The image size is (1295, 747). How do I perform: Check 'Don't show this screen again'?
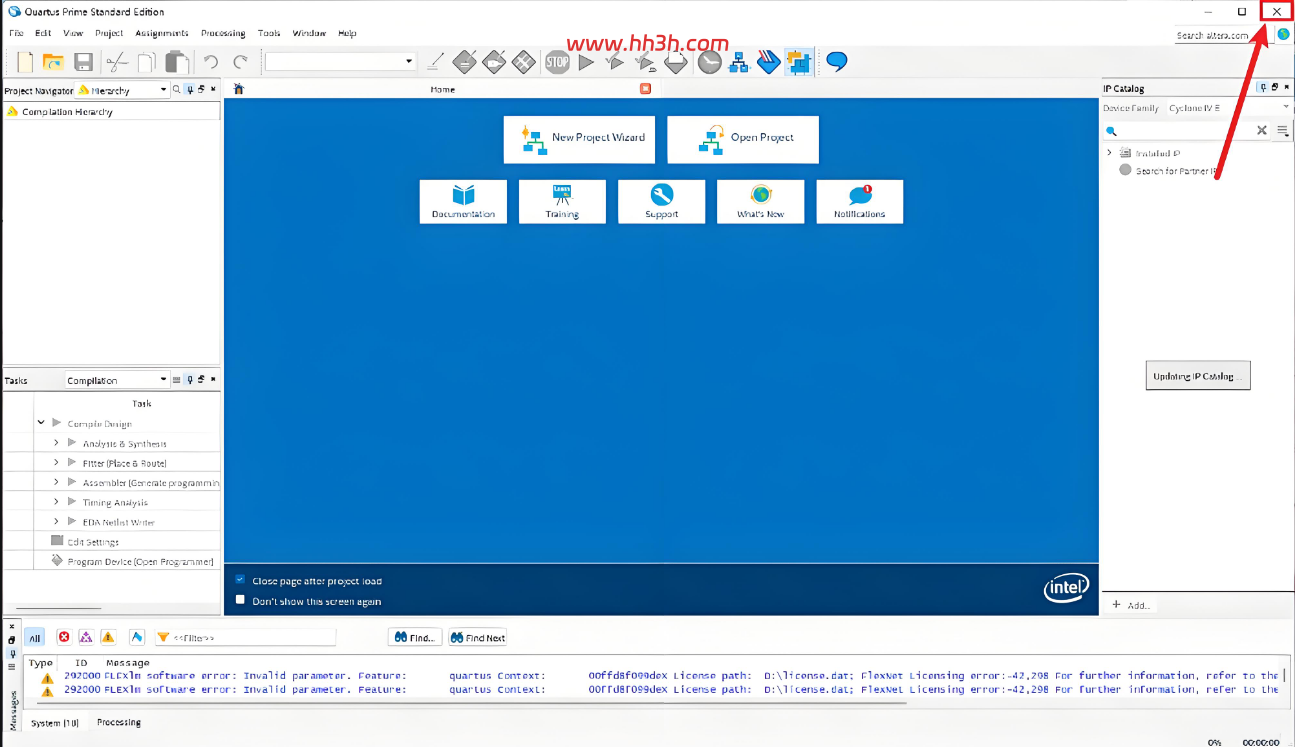click(240, 600)
